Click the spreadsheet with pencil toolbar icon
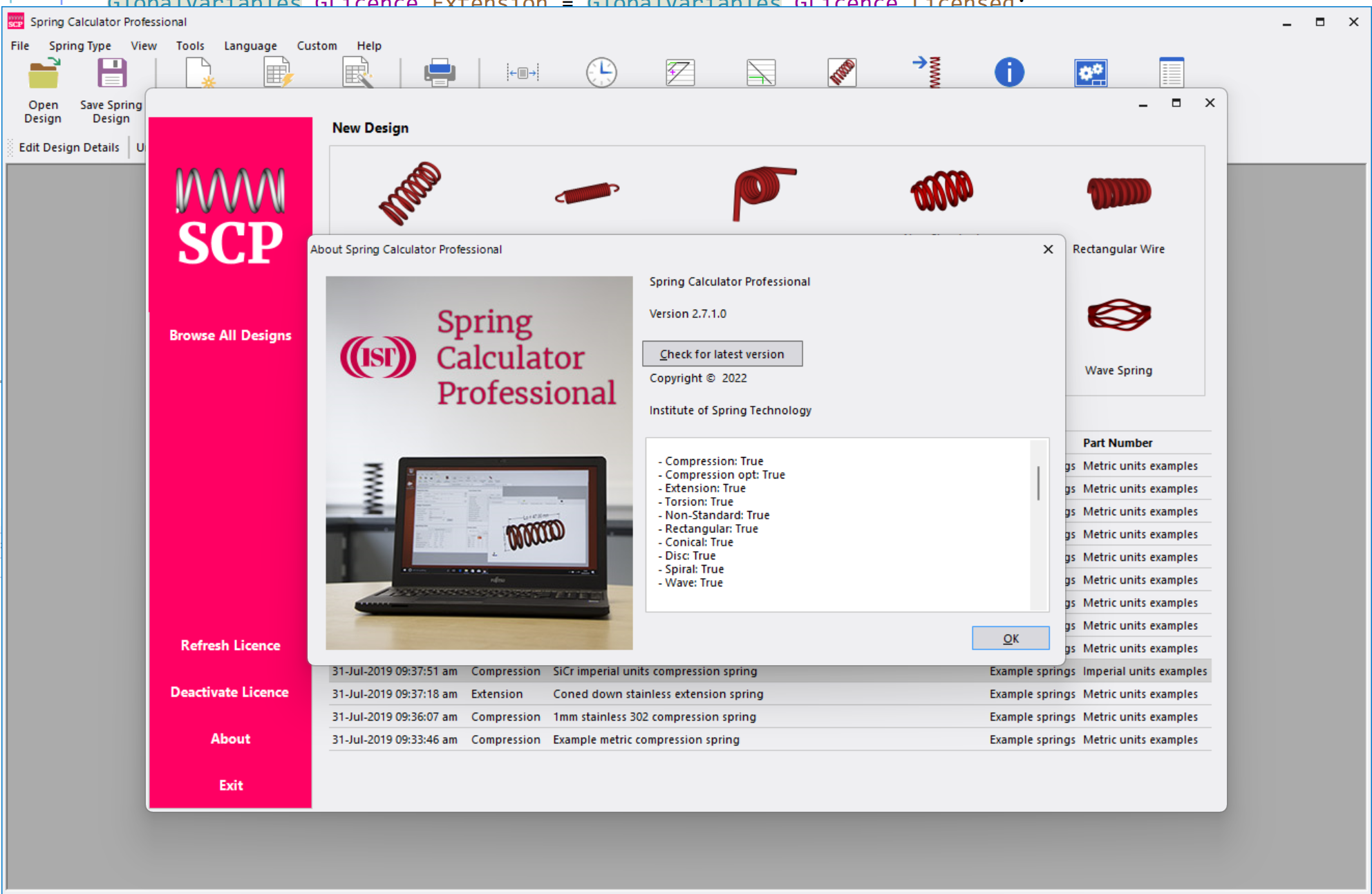This screenshot has width=1372, height=894. point(359,73)
